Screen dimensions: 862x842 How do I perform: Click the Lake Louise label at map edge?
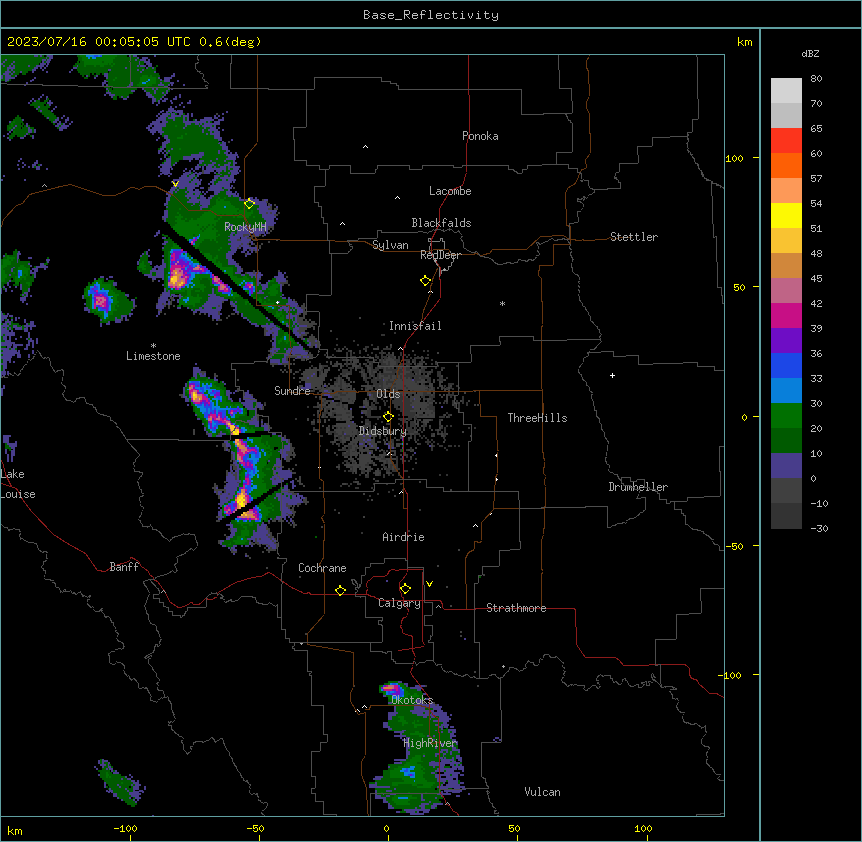tap(18, 484)
